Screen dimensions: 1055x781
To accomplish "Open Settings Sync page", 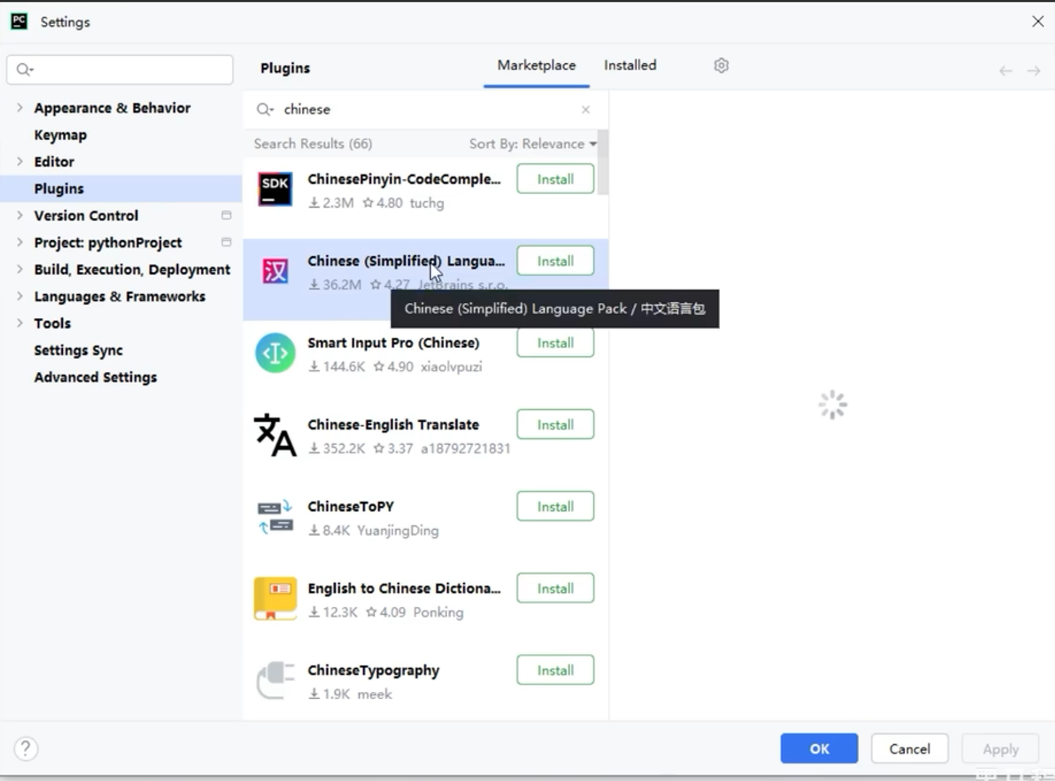I will click(x=78, y=350).
